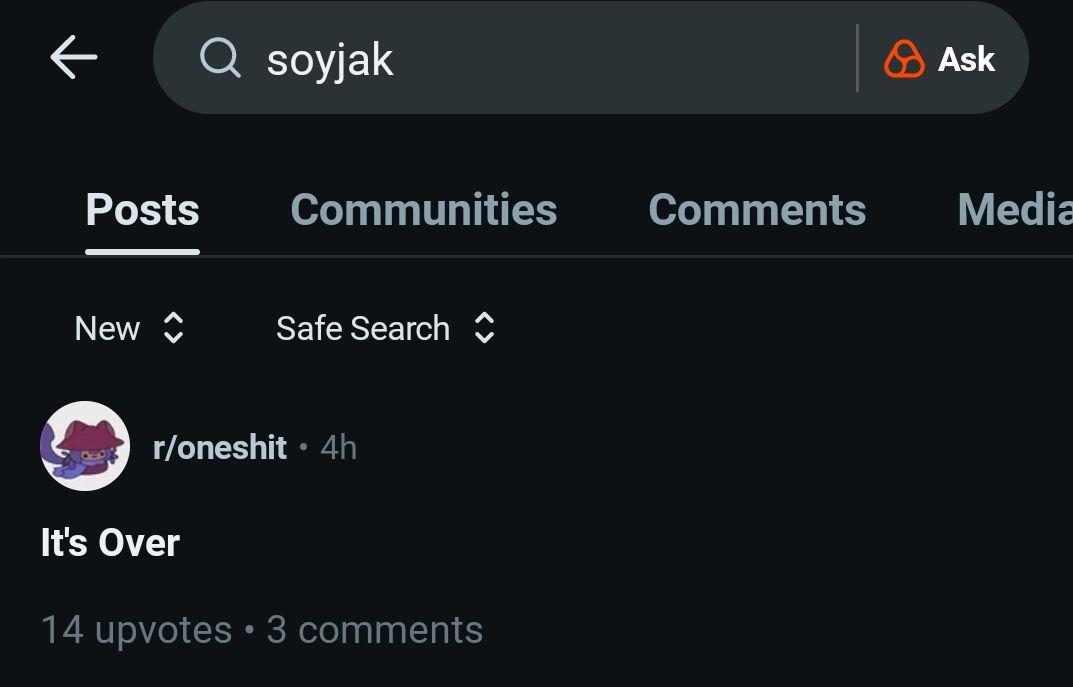Screen dimensions: 1073x687
Task: Click the magnifying glass search icon
Action: coord(220,58)
